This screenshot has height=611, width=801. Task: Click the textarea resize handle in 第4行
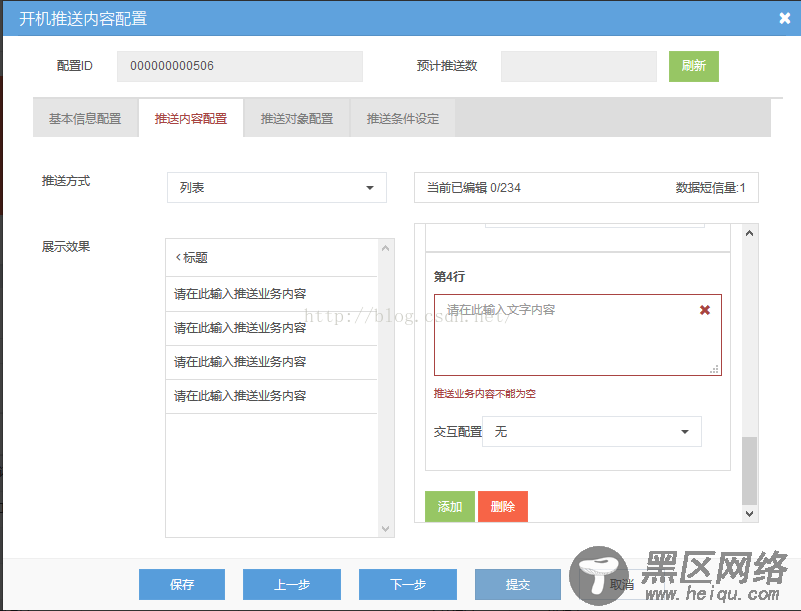pos(715,369)
